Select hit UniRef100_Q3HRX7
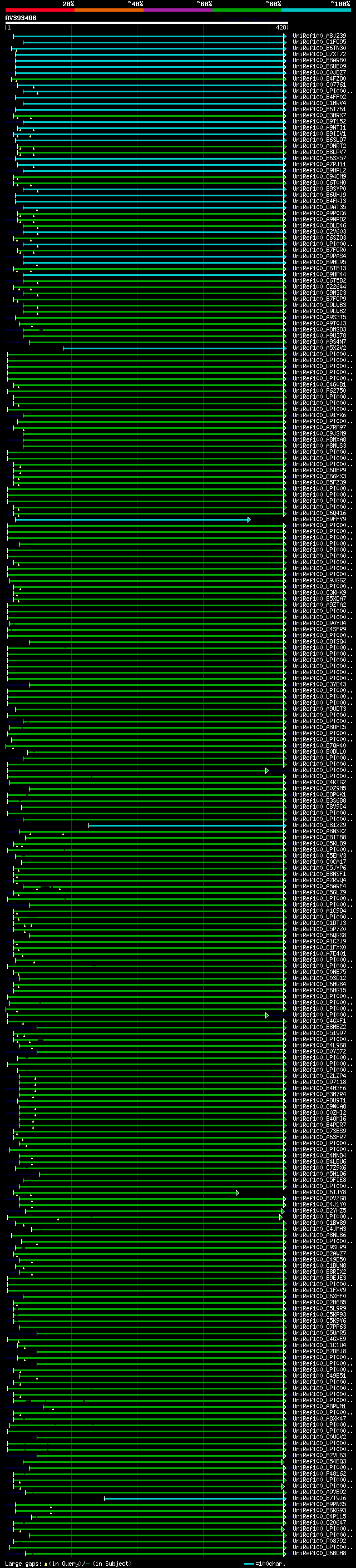Screen dimensions: 356x1568 click(319, 115)
